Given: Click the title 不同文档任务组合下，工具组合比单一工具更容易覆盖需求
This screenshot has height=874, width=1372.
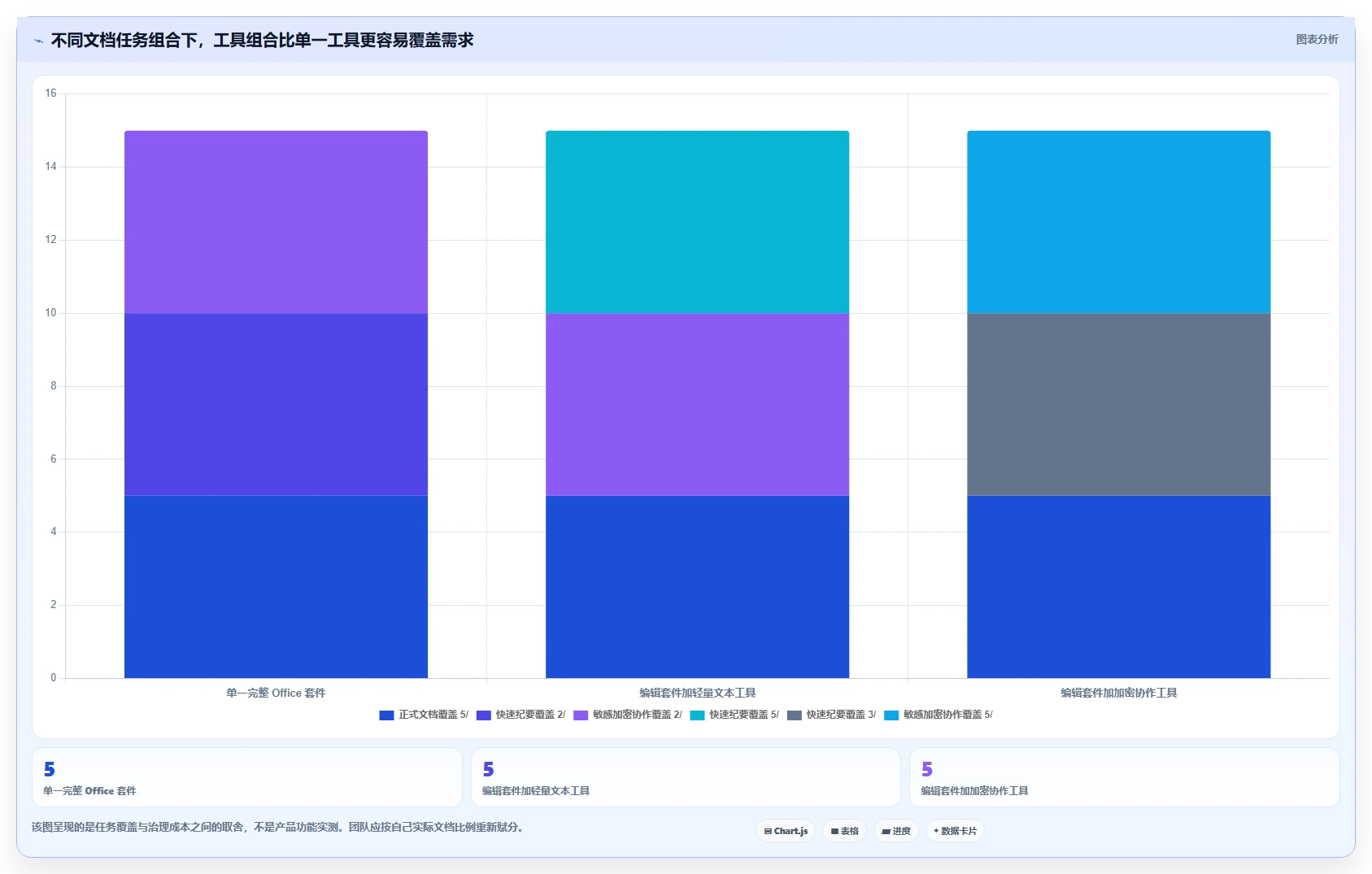Looking at the screenshot, I should pyautogui.click(x=262, y=40).
